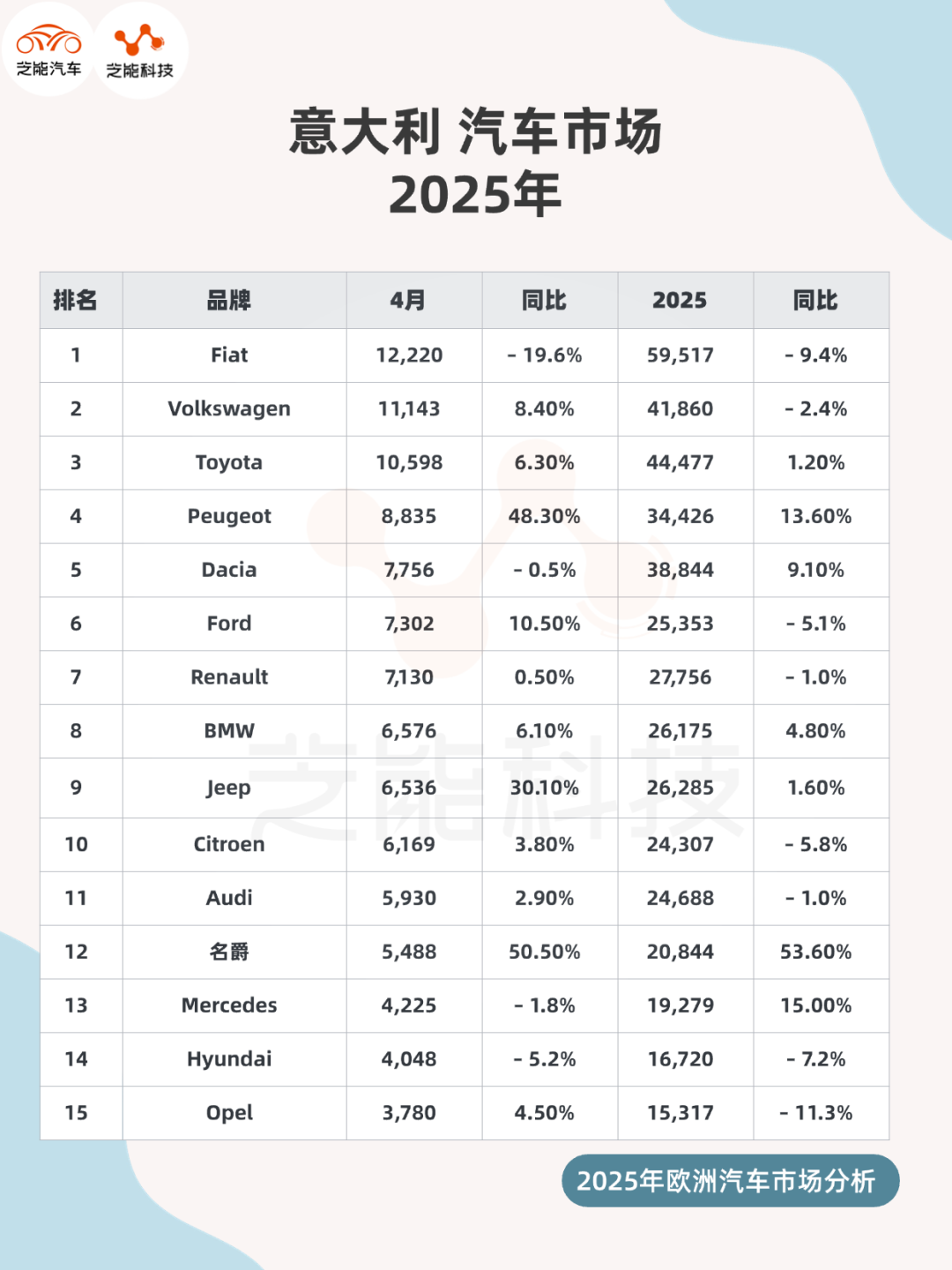Select the 品牌 column header

(x=229, y=301)
